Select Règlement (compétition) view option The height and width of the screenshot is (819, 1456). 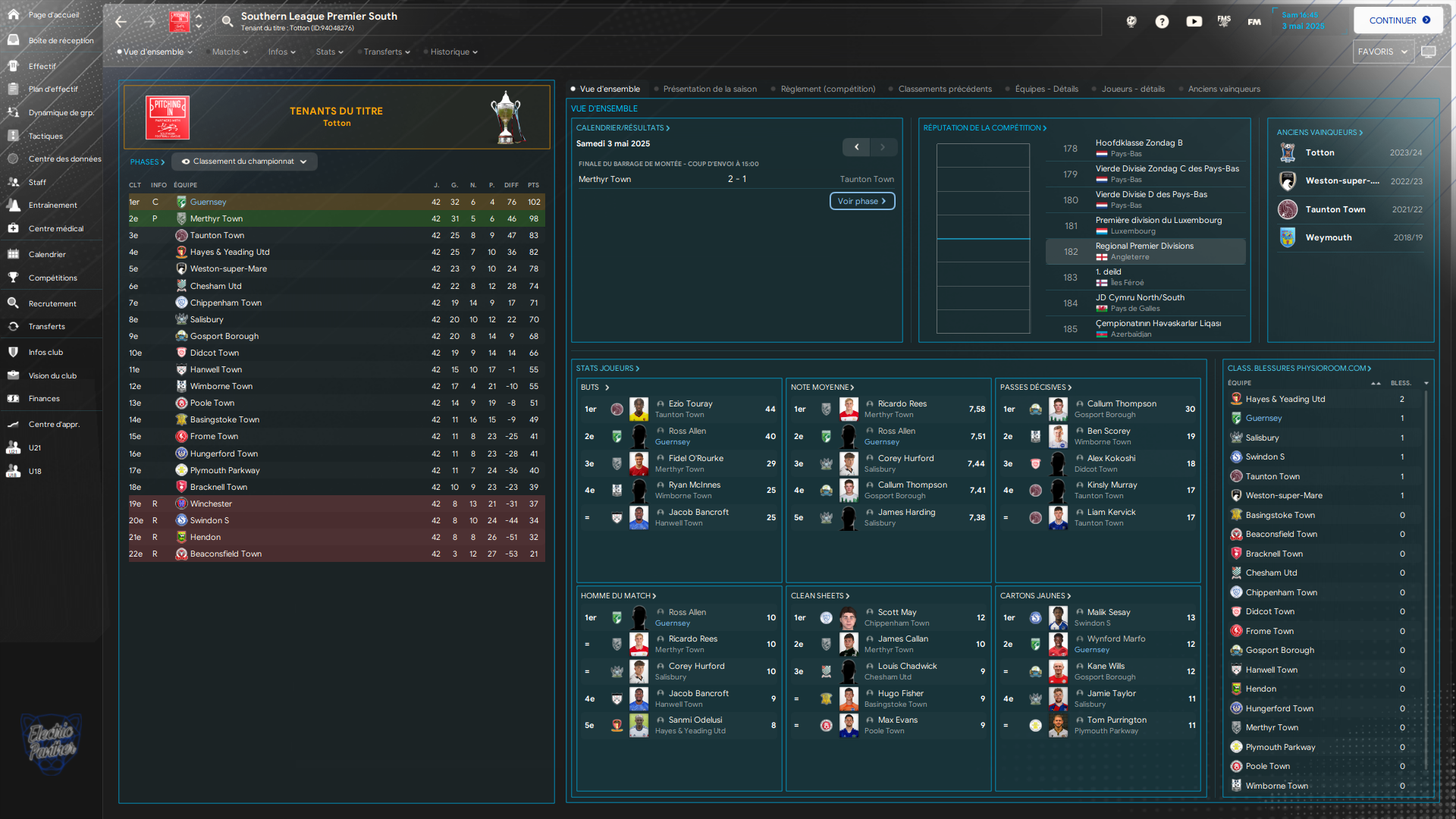827,89
